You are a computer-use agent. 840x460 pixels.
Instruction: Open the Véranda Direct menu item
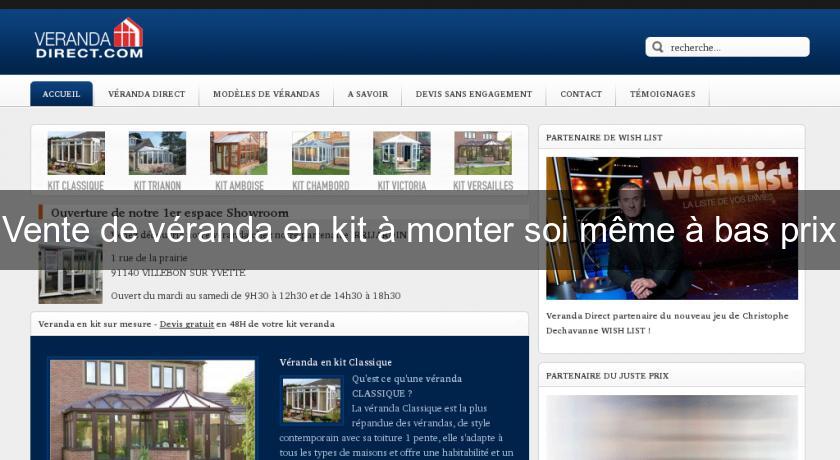pos(146,94)
